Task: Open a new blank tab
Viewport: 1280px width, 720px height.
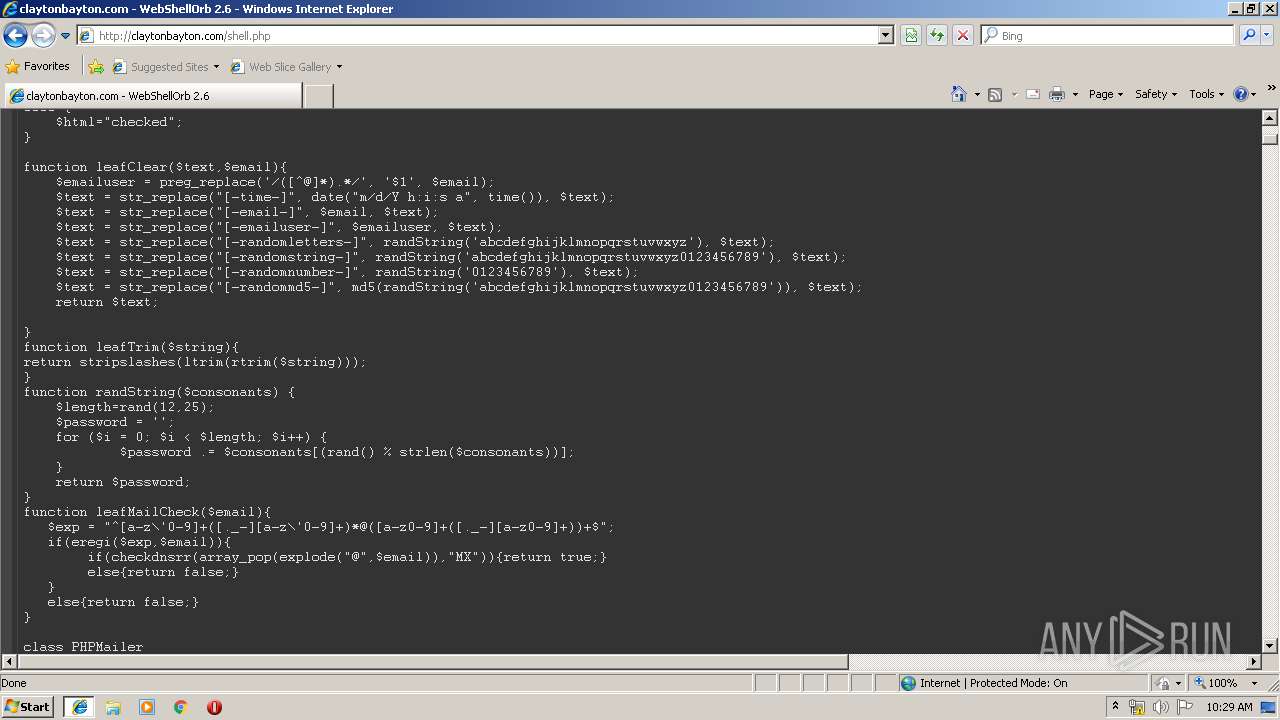Action: coord(318,95)
